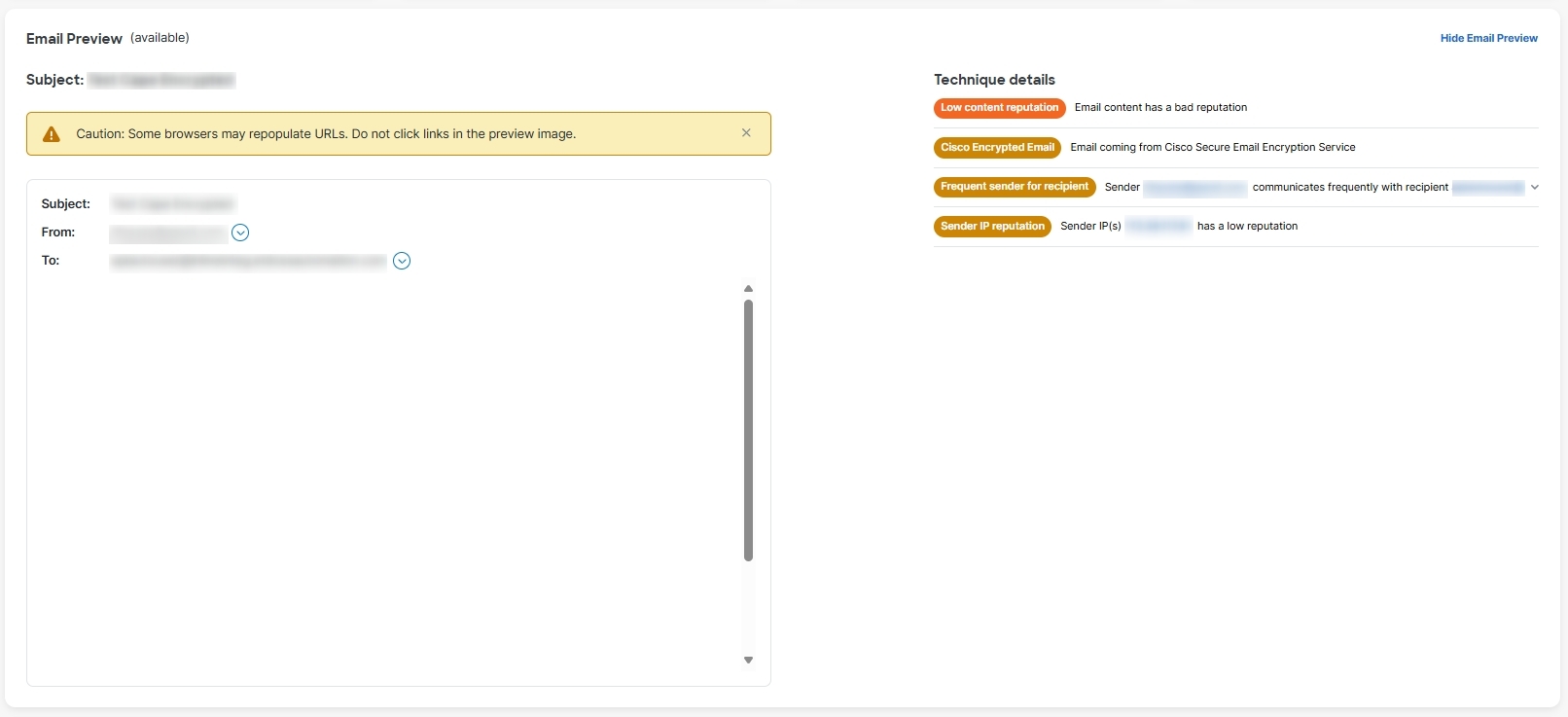Click the preview scrollbar down arrow
The height and width of the screenshot is (717, 1568).
pos(748,660)
